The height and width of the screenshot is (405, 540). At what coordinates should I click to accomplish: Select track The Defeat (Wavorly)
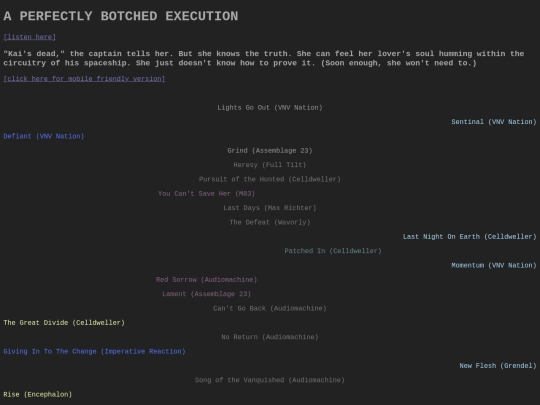point(270,222)
